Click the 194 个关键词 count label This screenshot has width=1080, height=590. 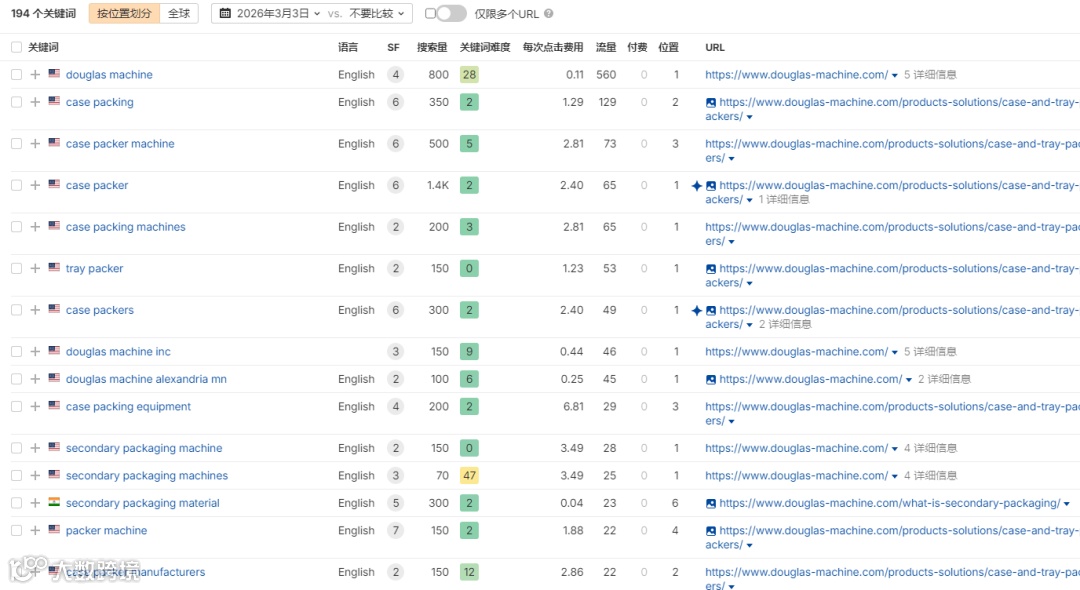pos(43,13)
